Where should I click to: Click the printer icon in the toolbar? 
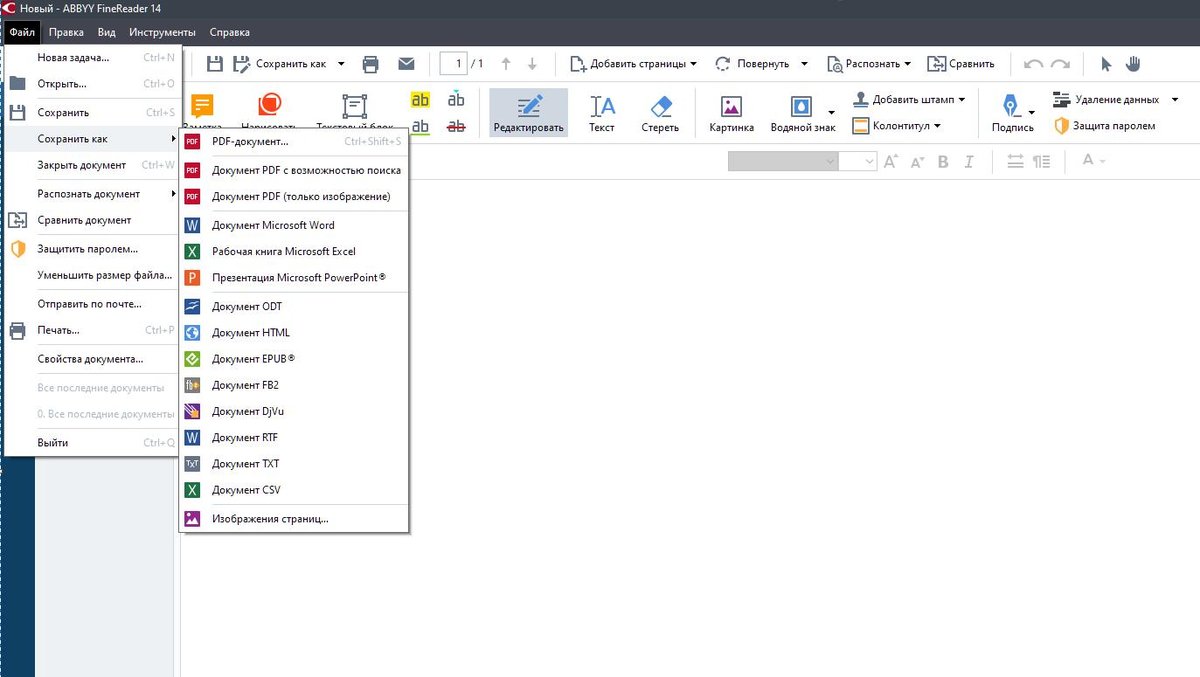(x=370, y=64)
